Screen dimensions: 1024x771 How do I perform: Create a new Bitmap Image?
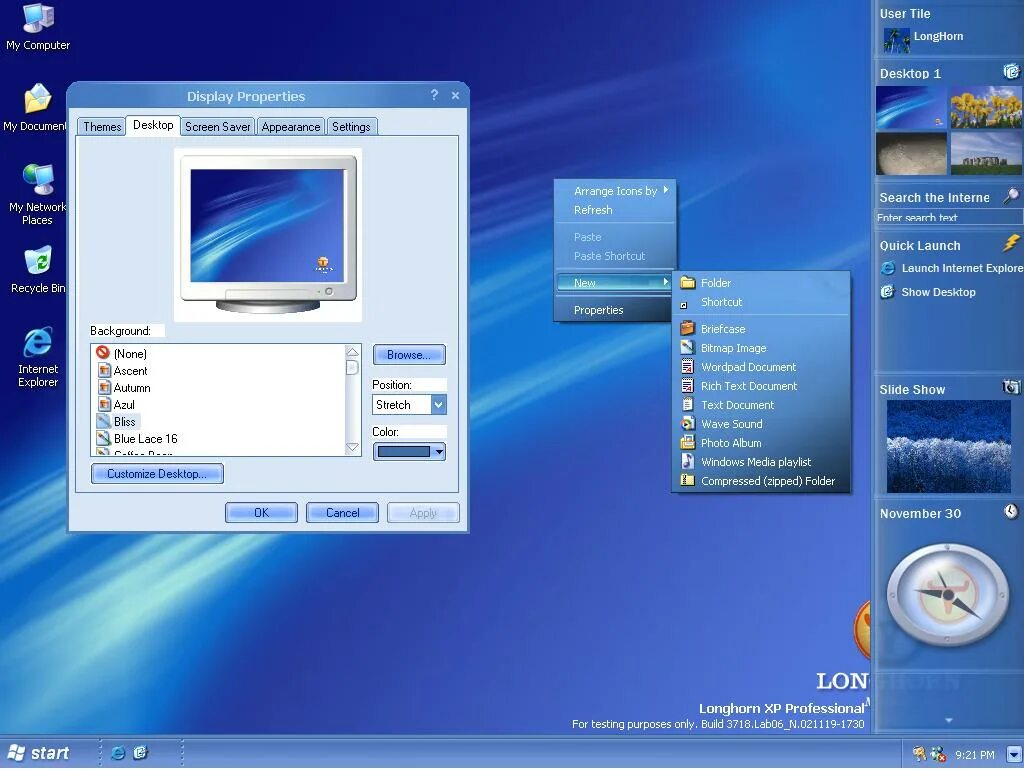(x=761, y=348)
